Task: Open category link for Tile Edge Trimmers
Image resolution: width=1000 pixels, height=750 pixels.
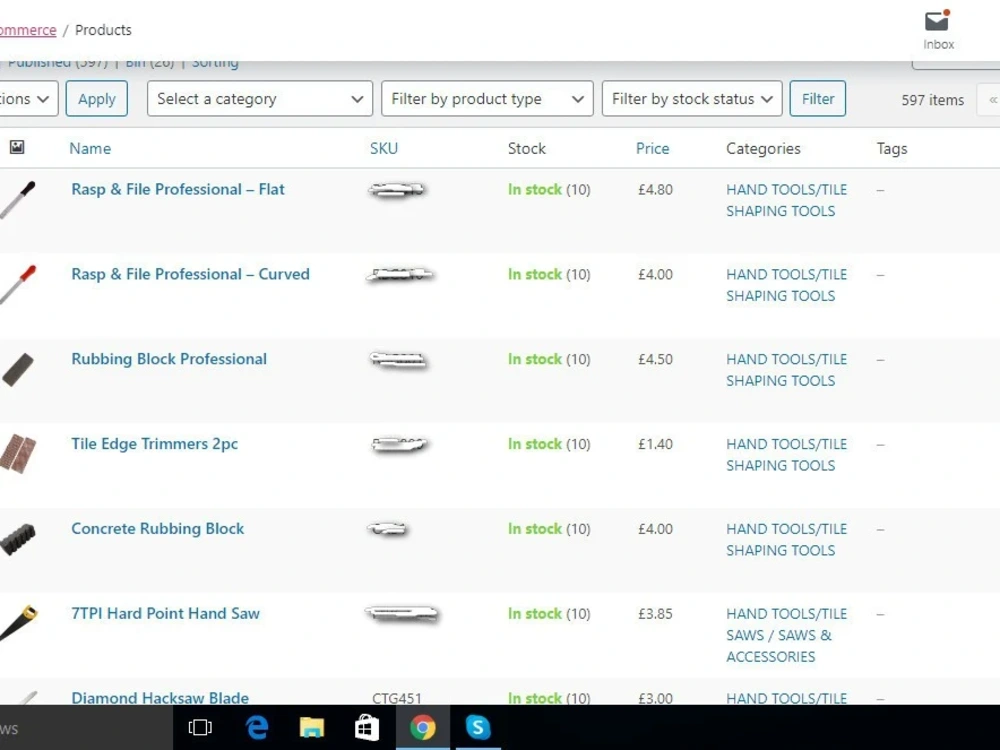Action: [x=786, y=455]
